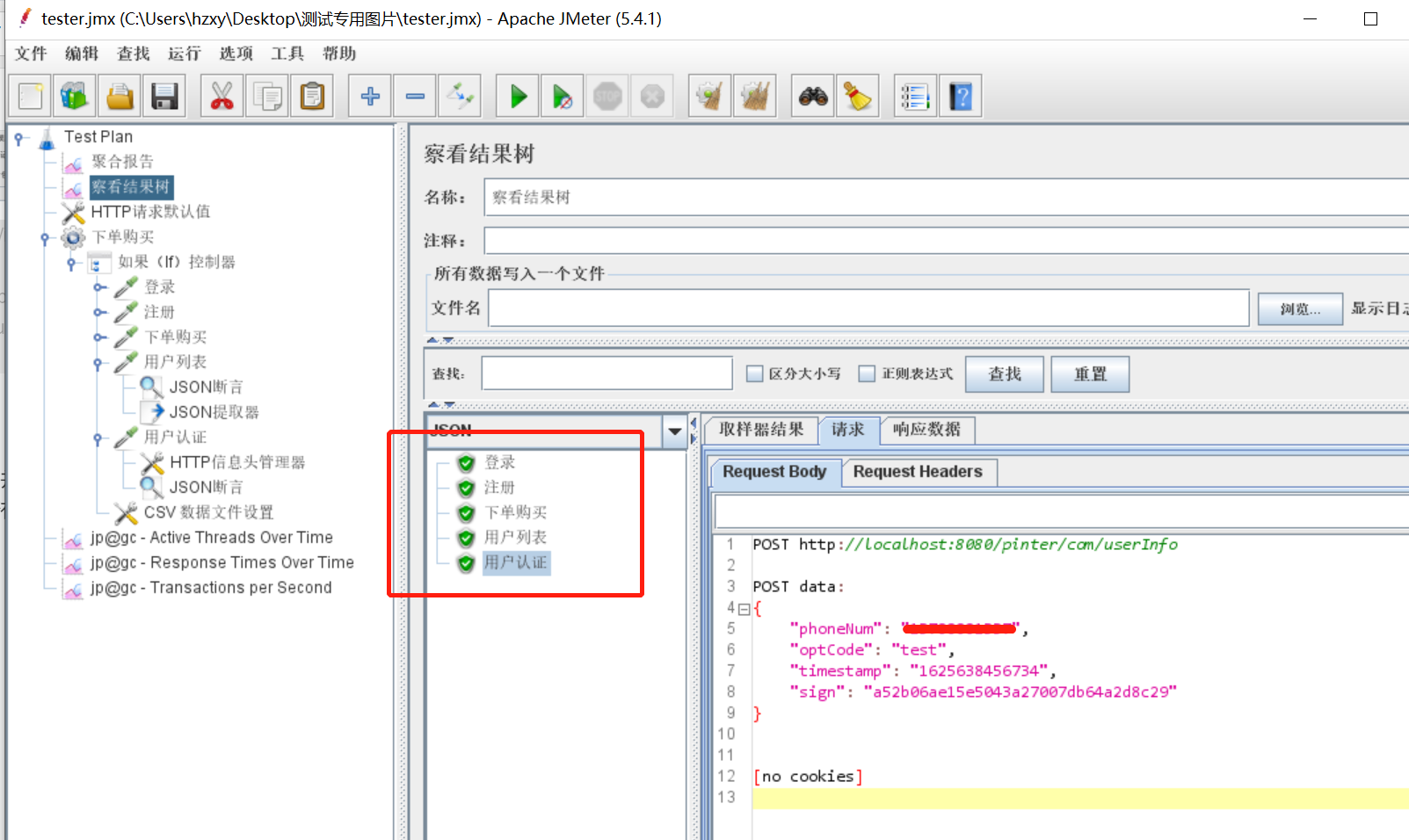Select jp@gc - Active Threads Over Time
The width and height of the screenshot is (1409, 840).
pos(211,538)
